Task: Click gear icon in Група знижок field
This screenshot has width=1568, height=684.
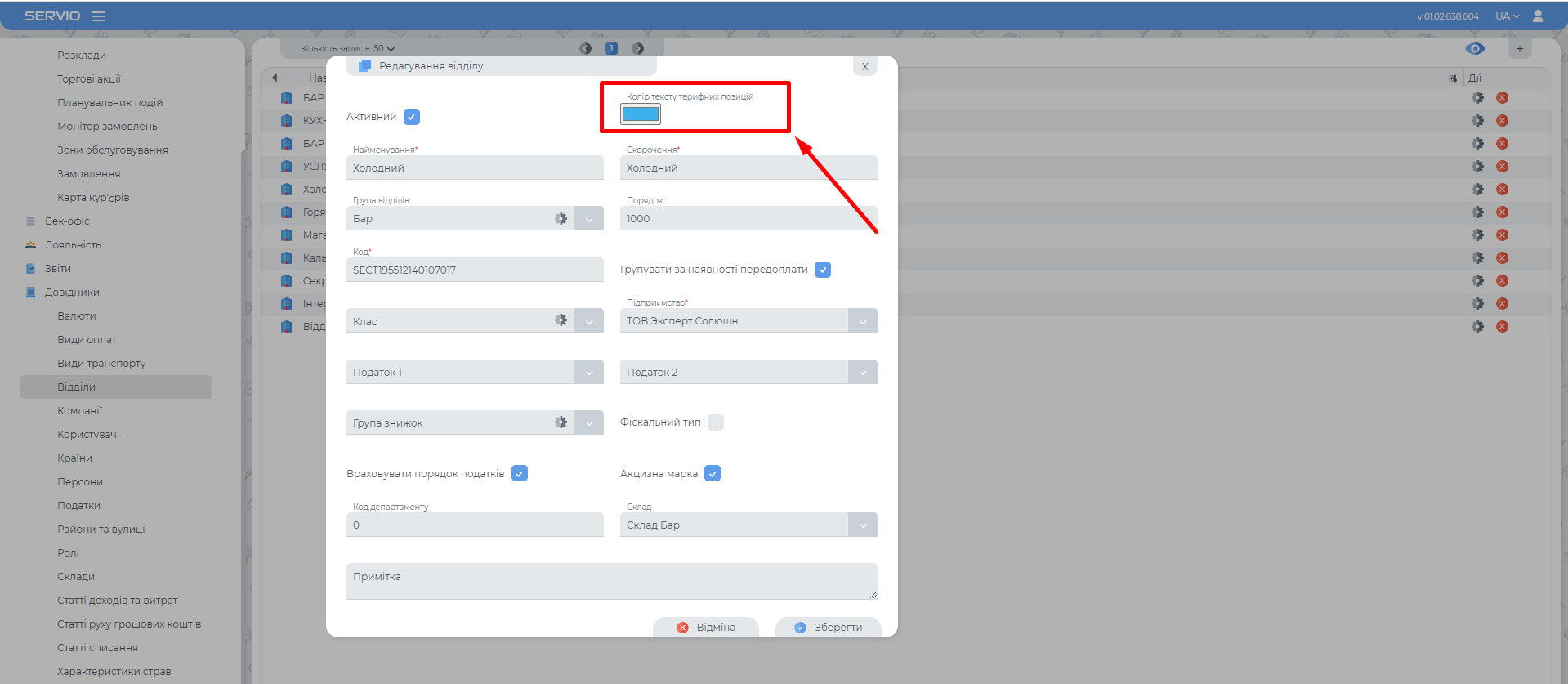Action: pos(561,422)
